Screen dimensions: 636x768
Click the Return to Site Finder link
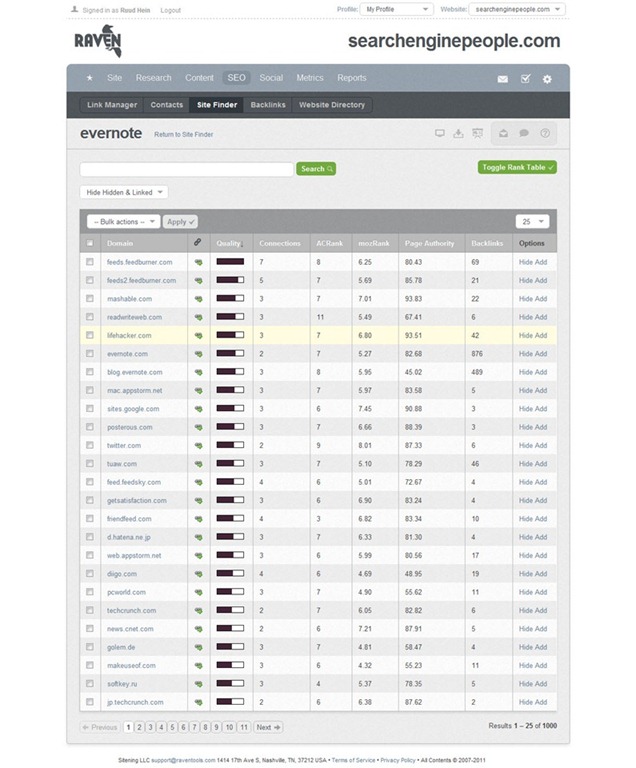[x=183, y=134]
